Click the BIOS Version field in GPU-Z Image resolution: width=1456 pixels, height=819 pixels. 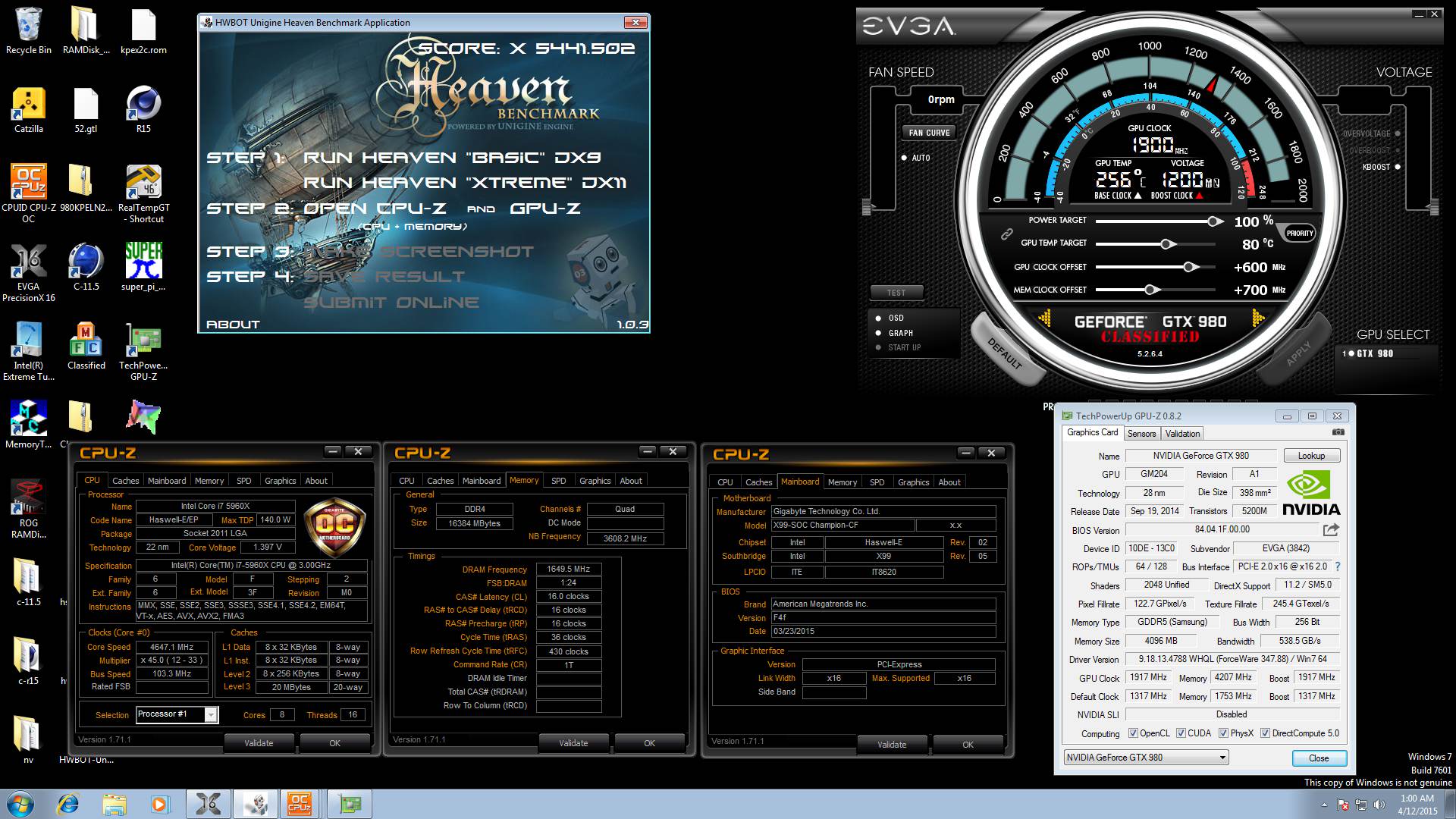1222,529
